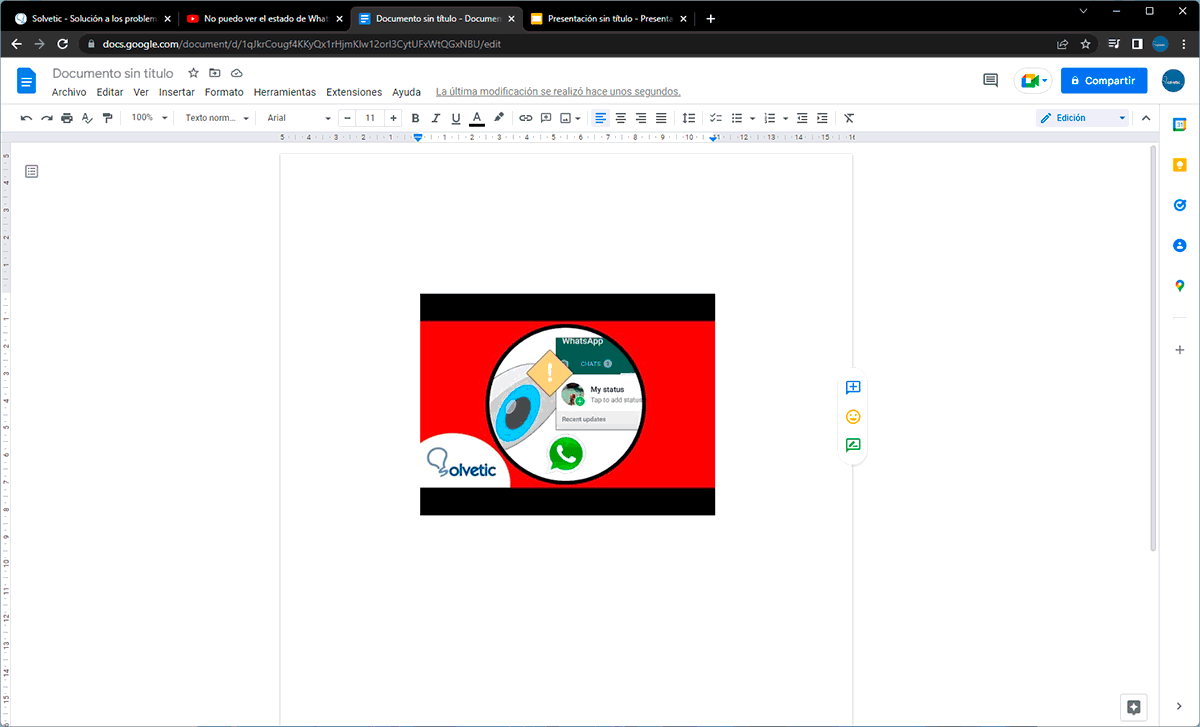Add emoji reaction beside the image
1200x727 pixels.
(853, 417)
